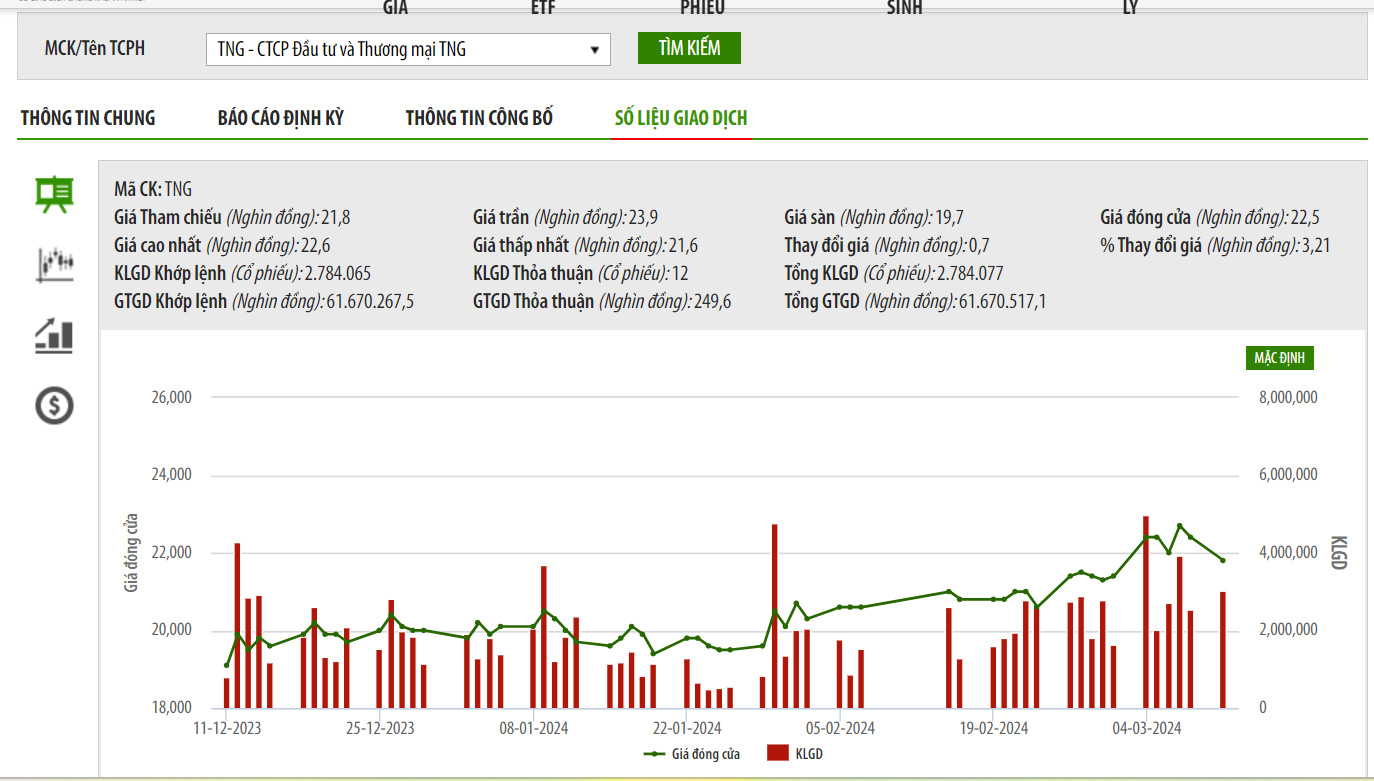Go to the THÔNG TIN CÔNG BỐ tab
Screen dimensions: 1374x781
pyautogui.click(x=479, y=118)
